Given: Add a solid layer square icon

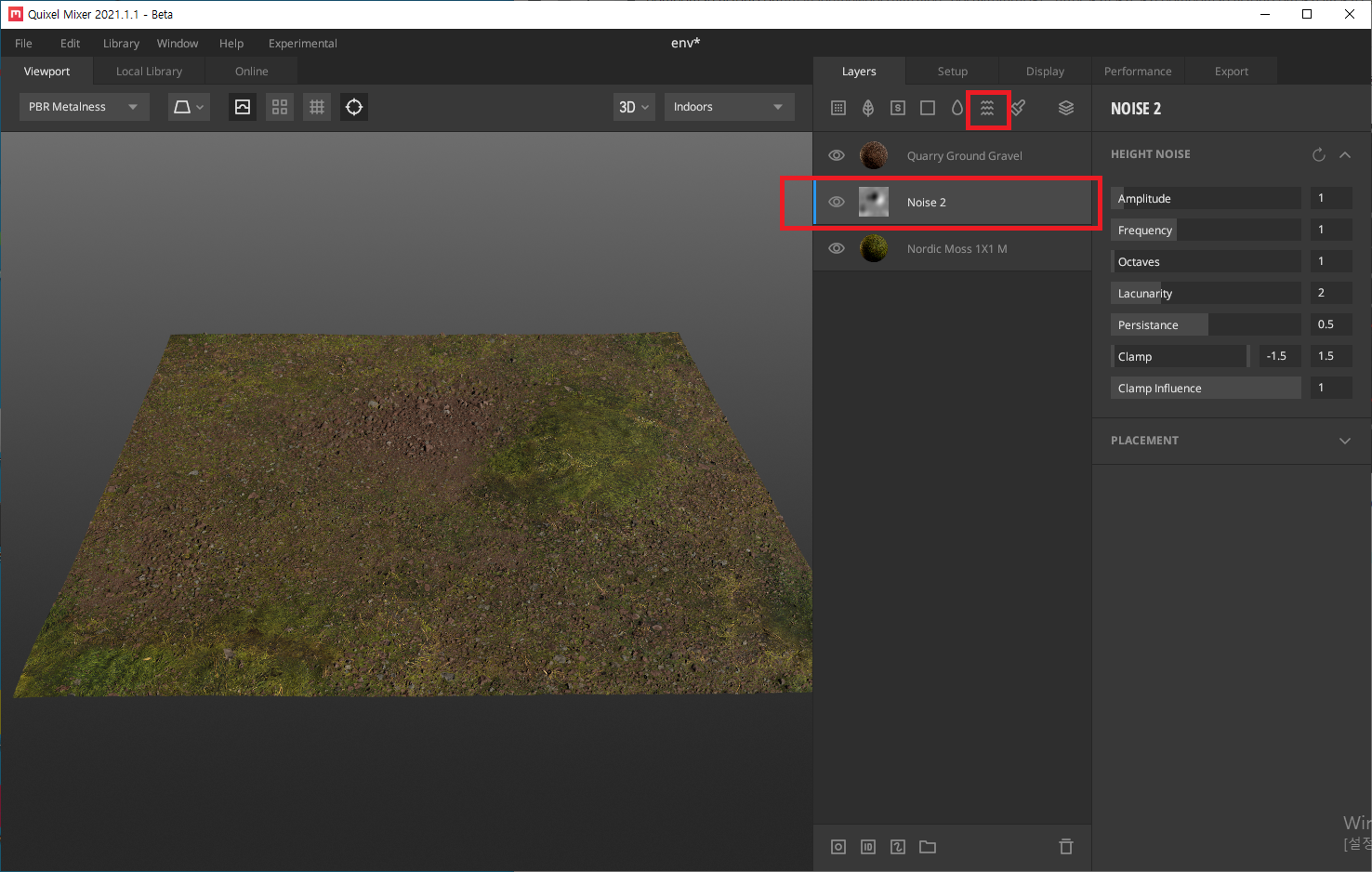Looking at the screenshot, I should pyautogui.click(x=928, y=108).
